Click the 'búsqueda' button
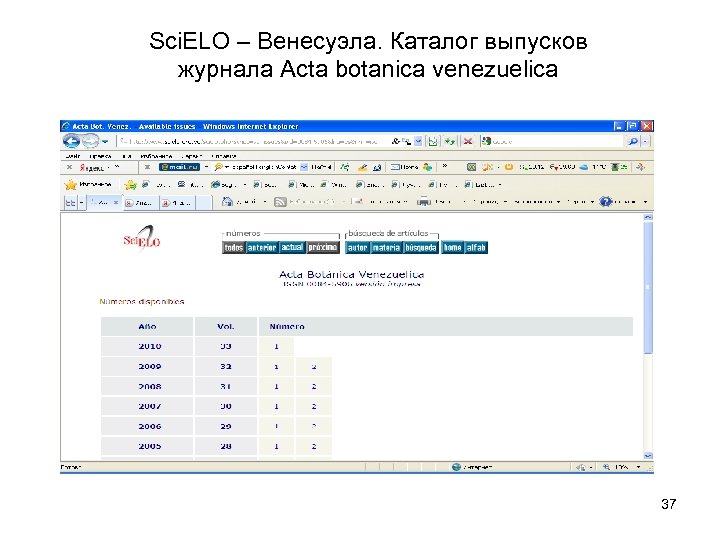720x540 pixels. 421,248
